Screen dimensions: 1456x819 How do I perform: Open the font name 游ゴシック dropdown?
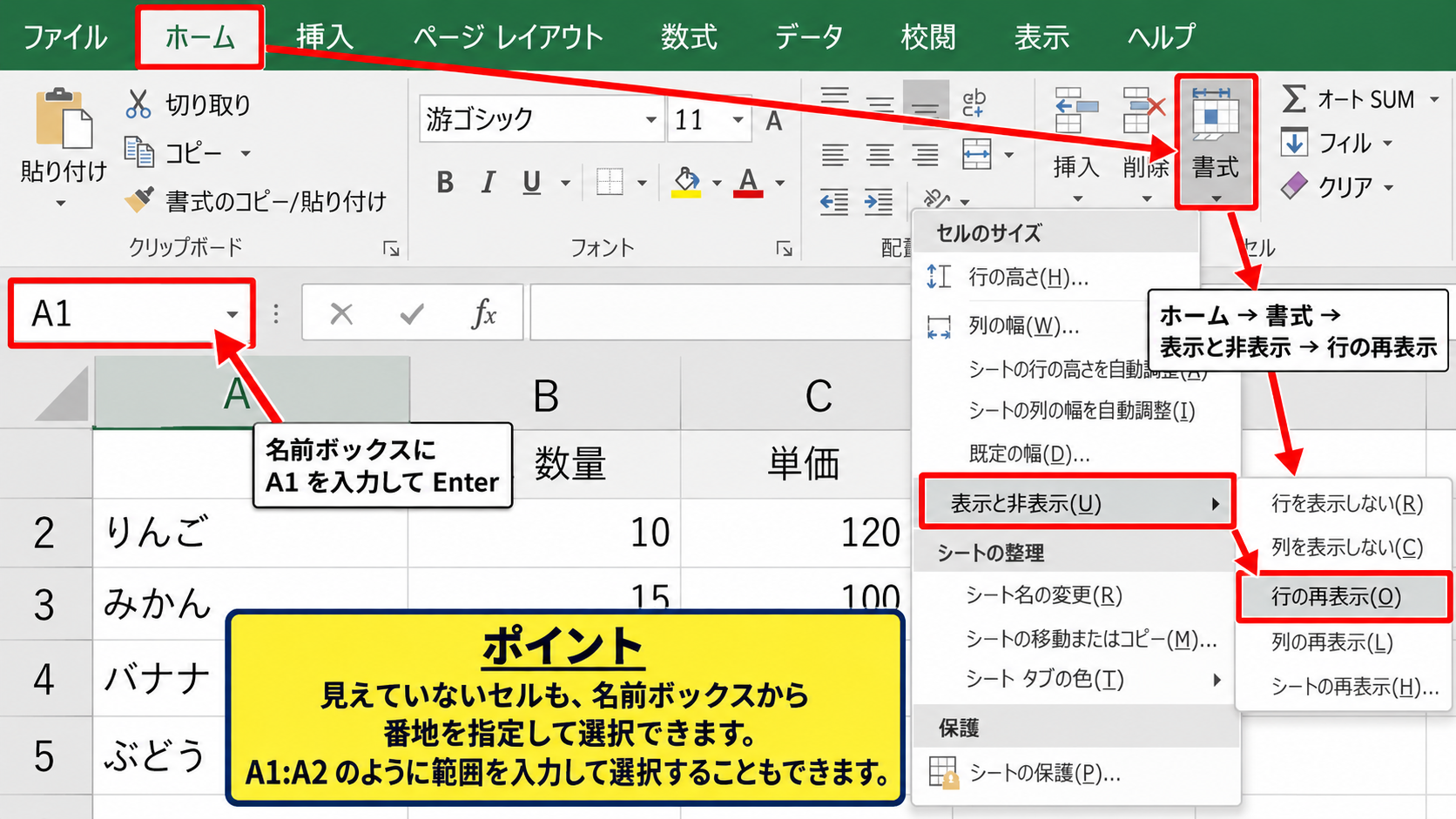pos(650,120)
